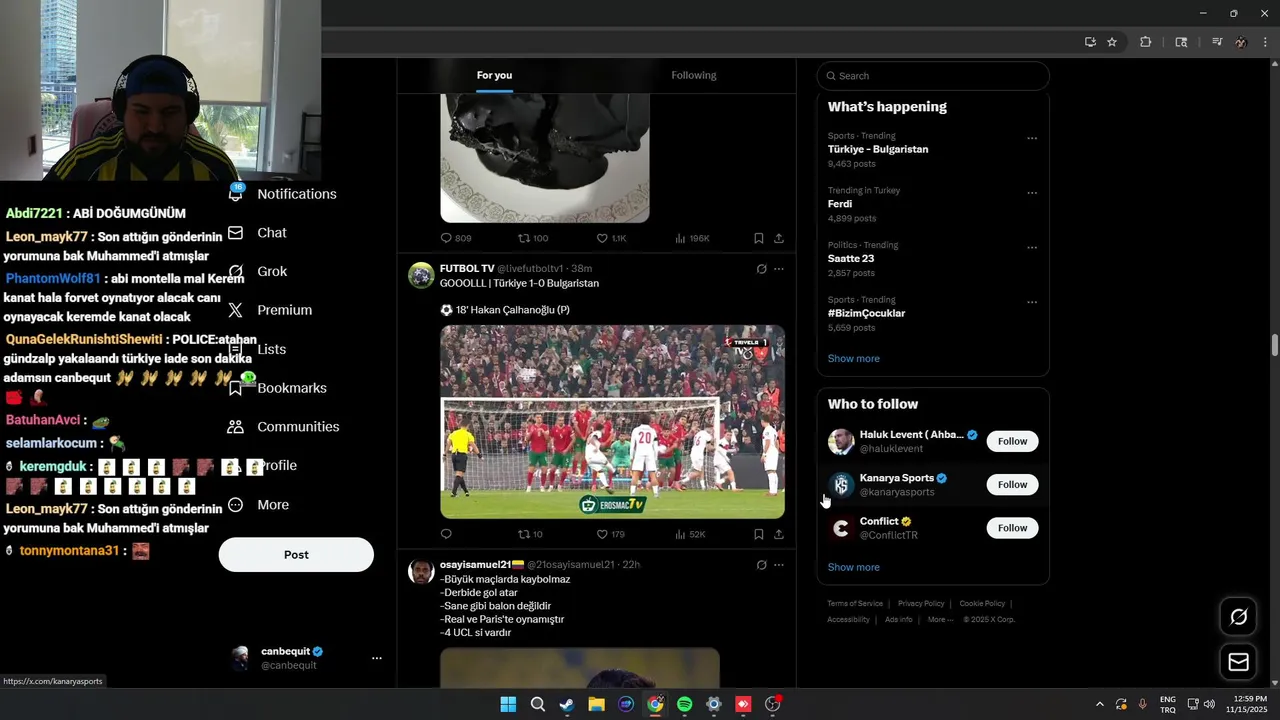
Task: Like the post with 1.1K likes
Action: 611,238
